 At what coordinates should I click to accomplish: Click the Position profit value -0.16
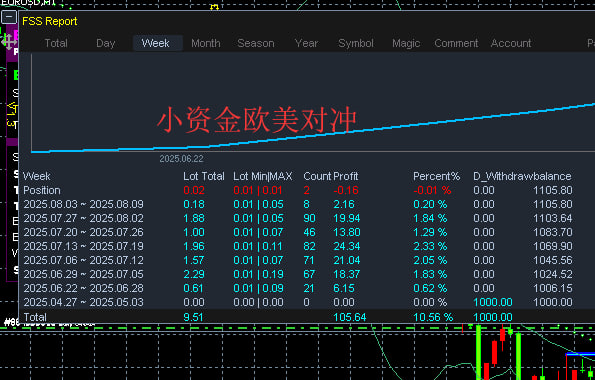346,191
